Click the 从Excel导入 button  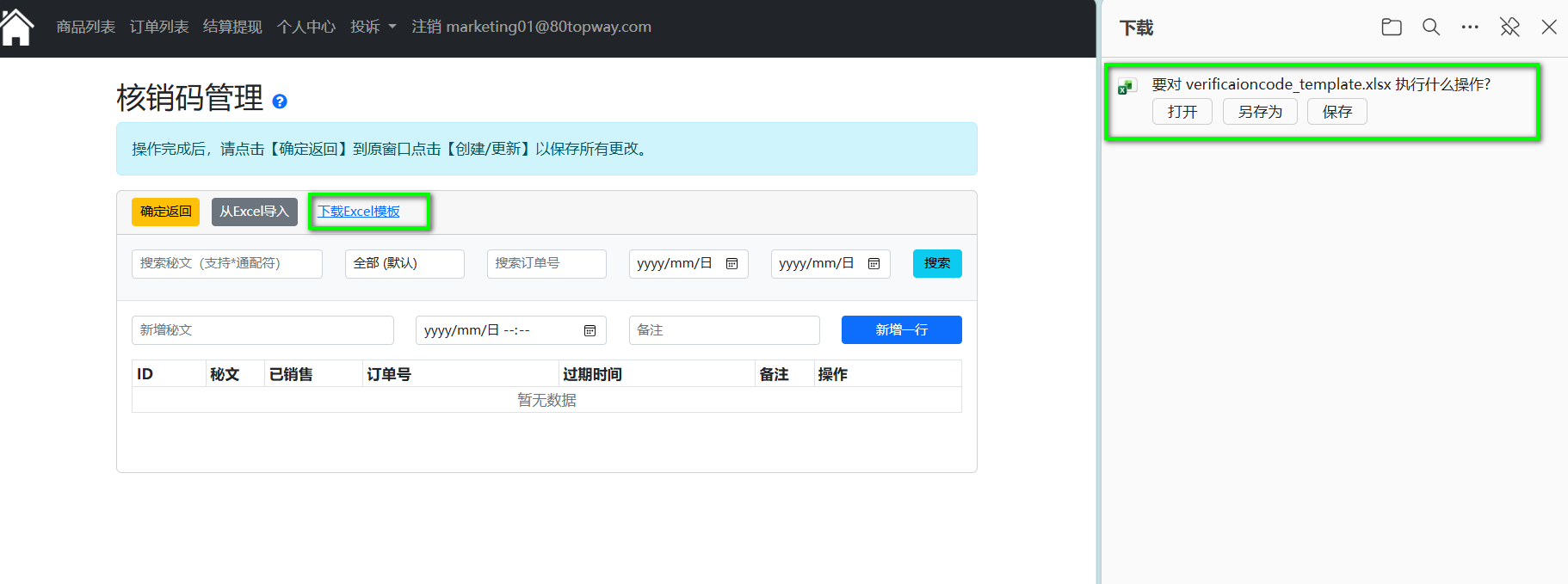(x=254, y=212)
